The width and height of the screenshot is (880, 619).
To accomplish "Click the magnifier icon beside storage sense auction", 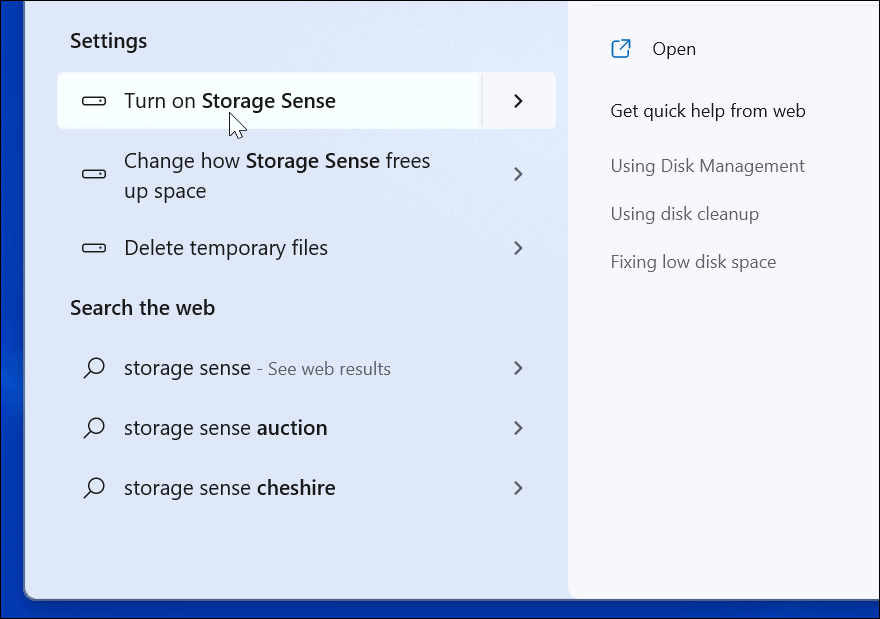I will (94, 428).
